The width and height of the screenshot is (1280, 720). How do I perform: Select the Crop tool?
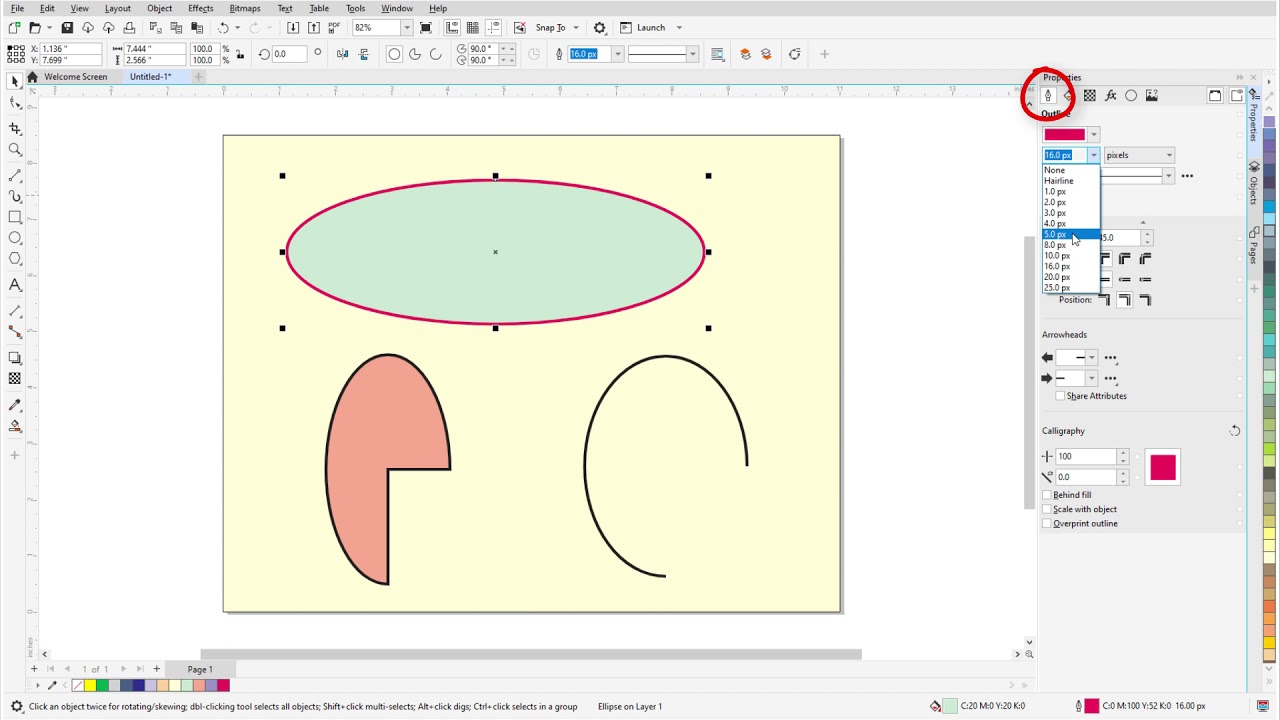15,129
